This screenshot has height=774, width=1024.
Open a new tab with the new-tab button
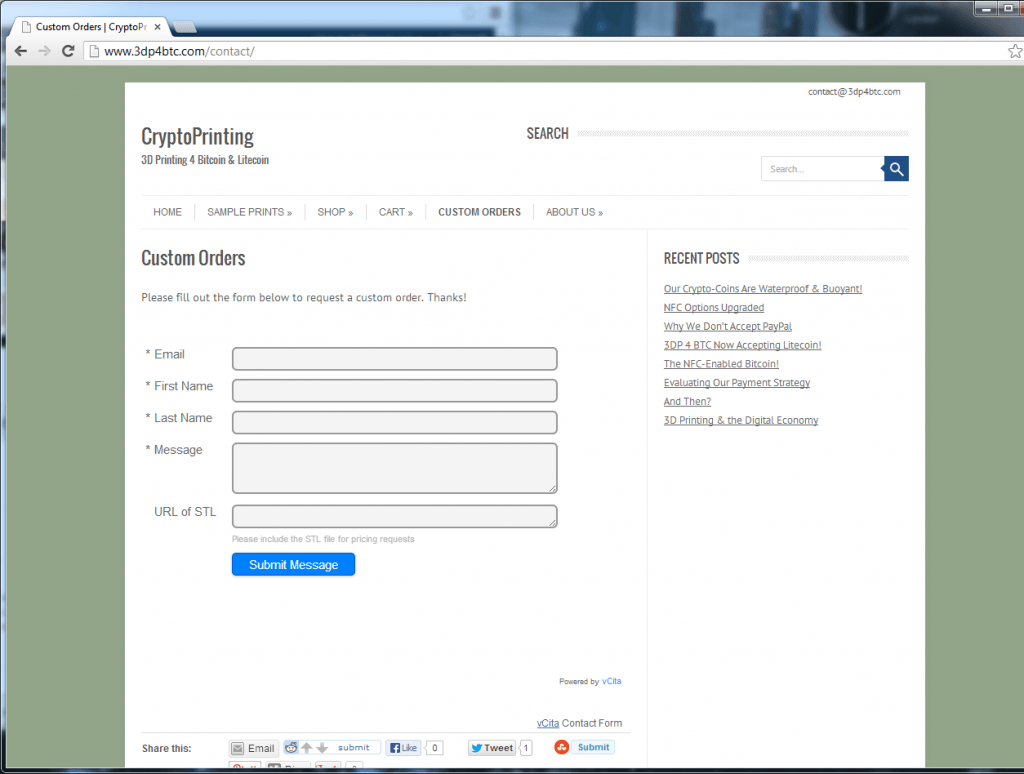pos(185,27)
